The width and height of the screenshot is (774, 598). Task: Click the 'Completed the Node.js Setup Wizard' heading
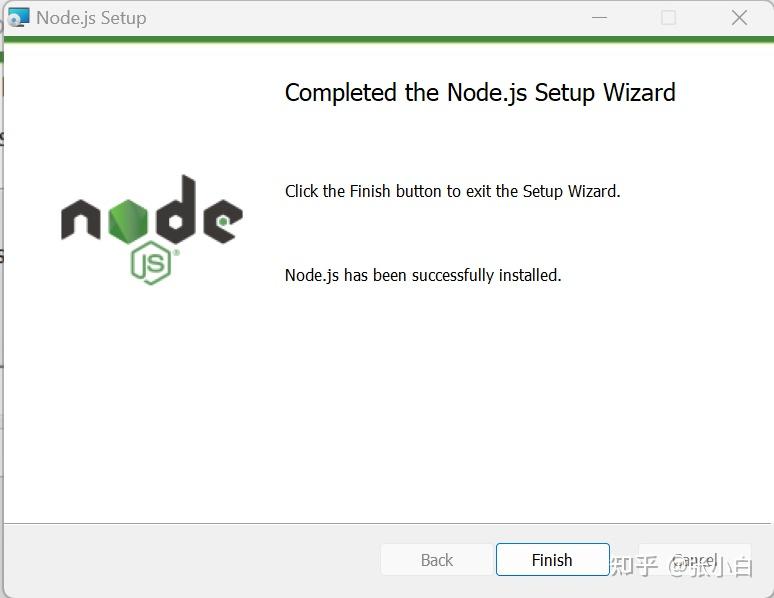480,93
